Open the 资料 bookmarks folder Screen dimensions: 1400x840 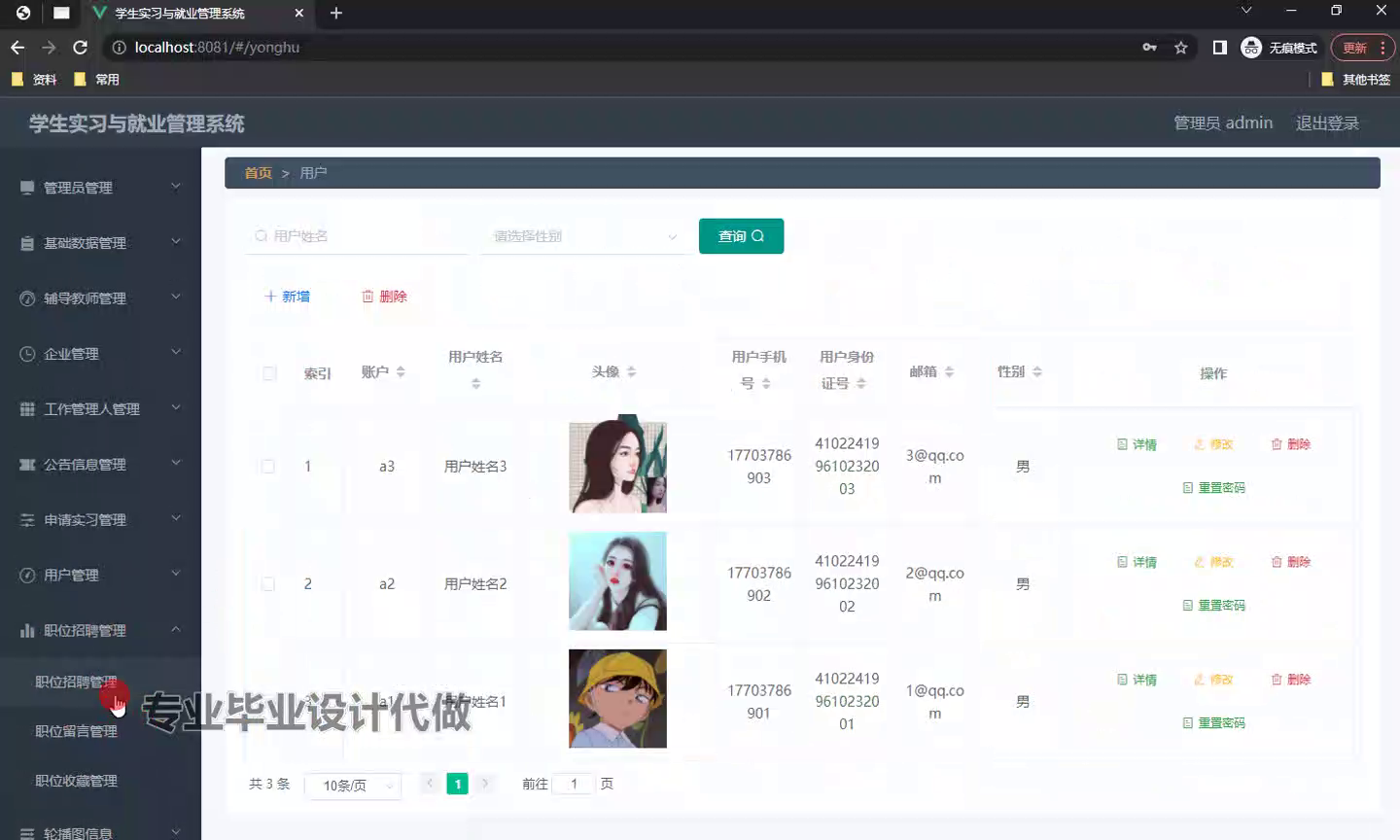34,80
